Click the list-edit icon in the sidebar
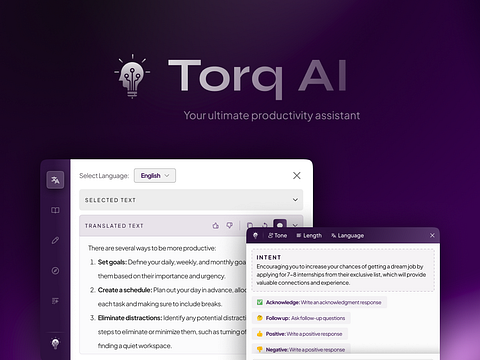This screenshot has height=360, width=480. (55, 301)
